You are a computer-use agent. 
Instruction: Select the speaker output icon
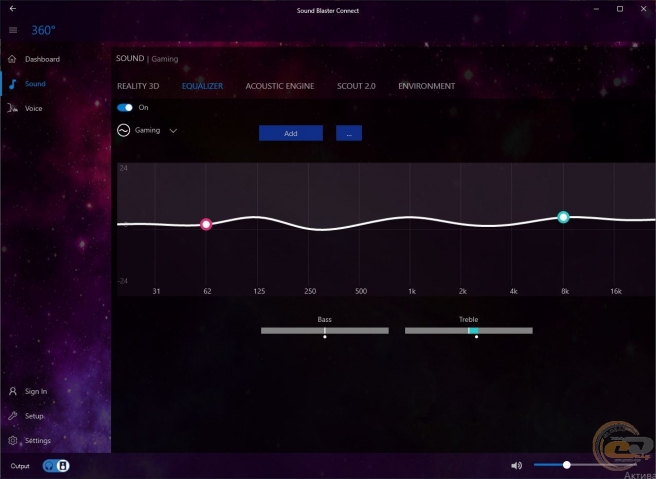click(x=63, y=466)
